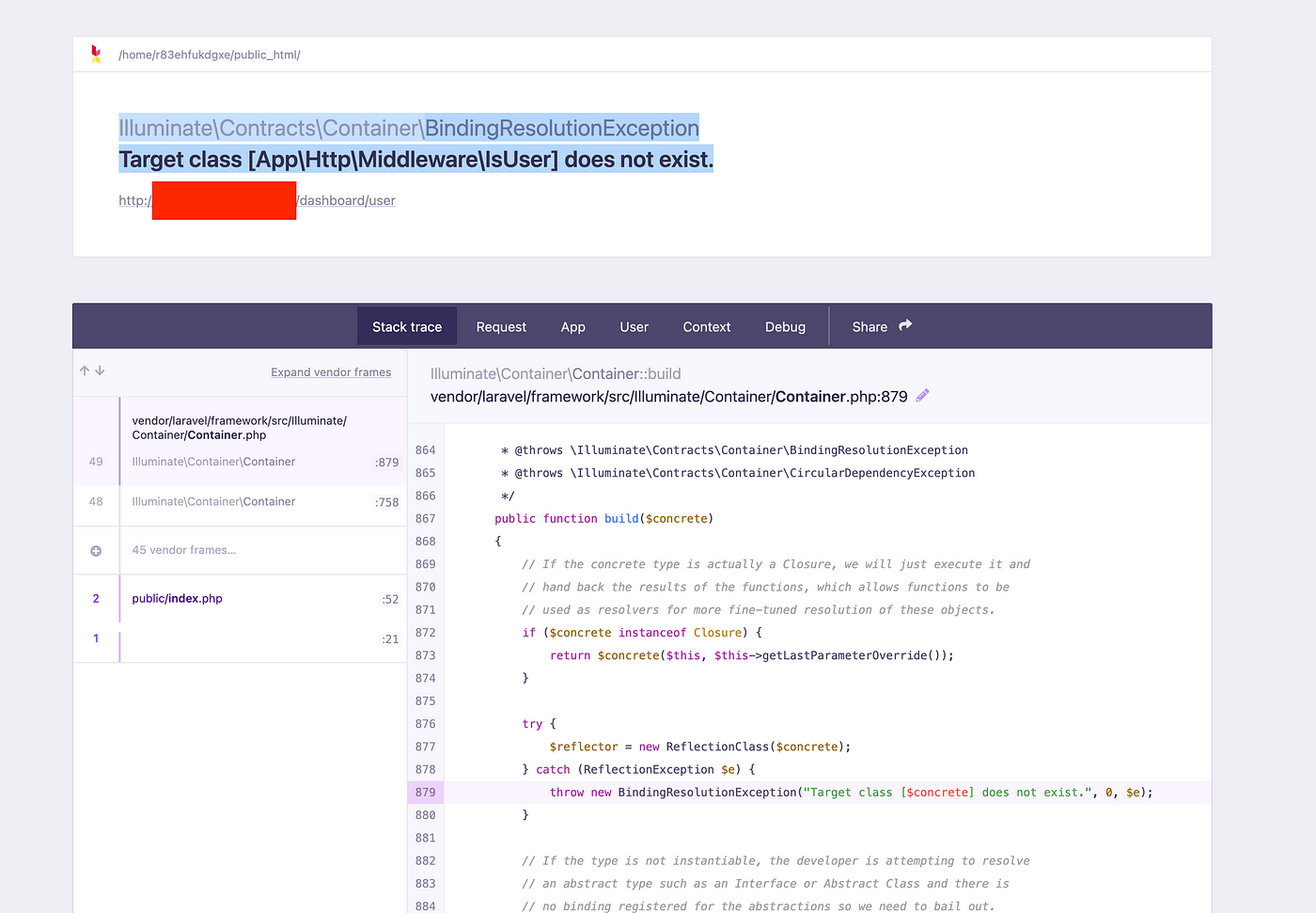Click the Share arrow icon
Screen dimensions: 1316x913
[x=905, y=325]
